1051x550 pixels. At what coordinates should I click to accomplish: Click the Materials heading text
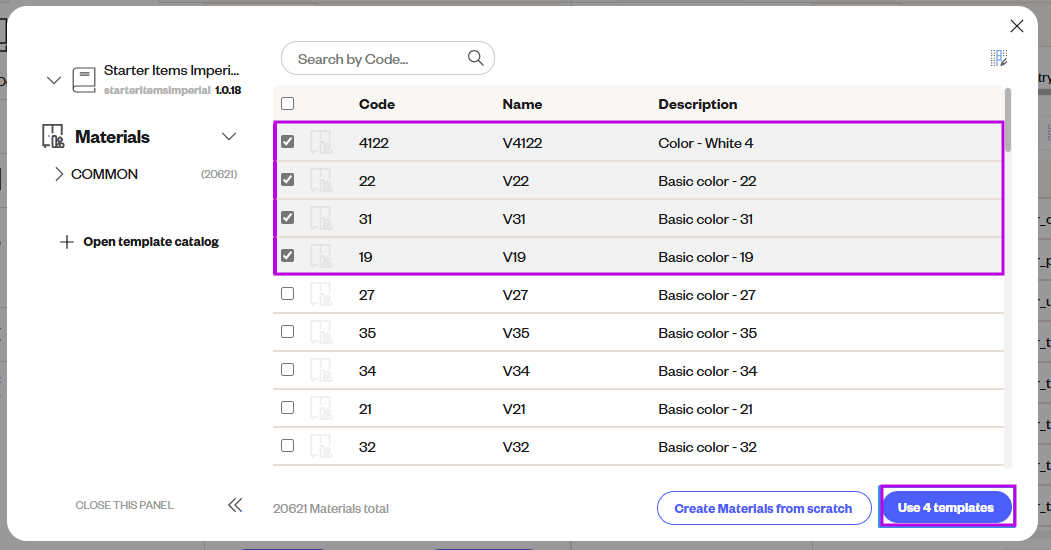click(112, 137)
